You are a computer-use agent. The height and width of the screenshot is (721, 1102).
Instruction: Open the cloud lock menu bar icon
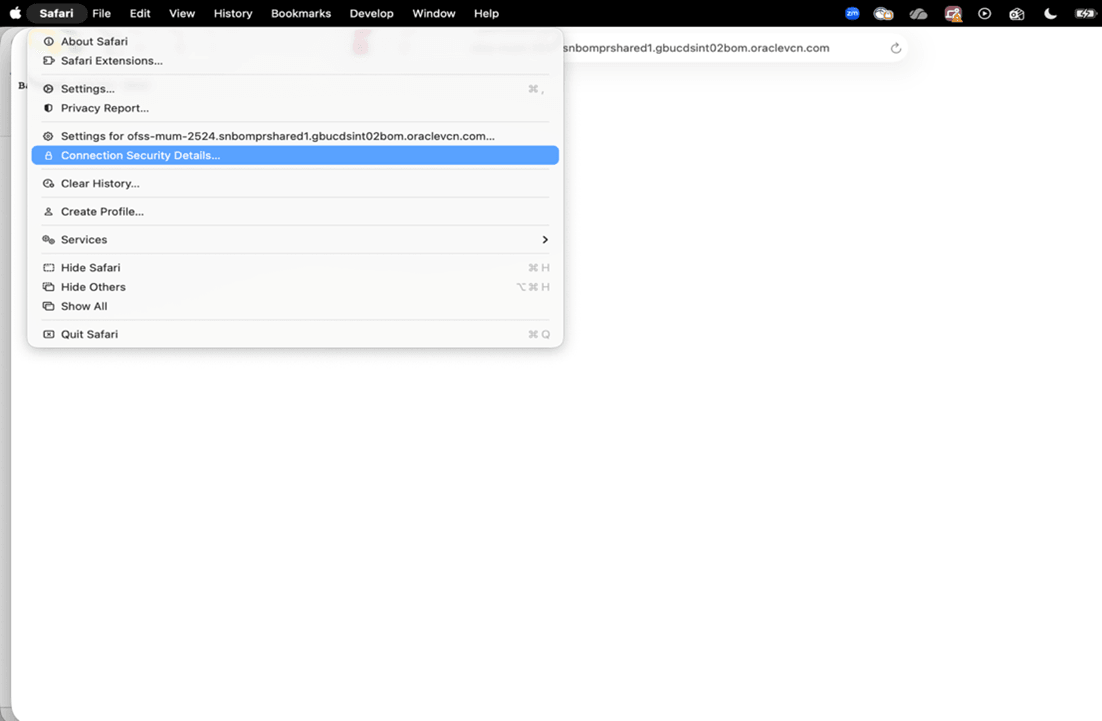(x=883, y=13)
